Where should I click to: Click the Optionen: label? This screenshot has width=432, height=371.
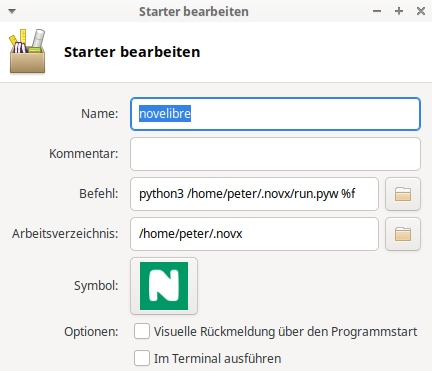[x=91, y=332]
